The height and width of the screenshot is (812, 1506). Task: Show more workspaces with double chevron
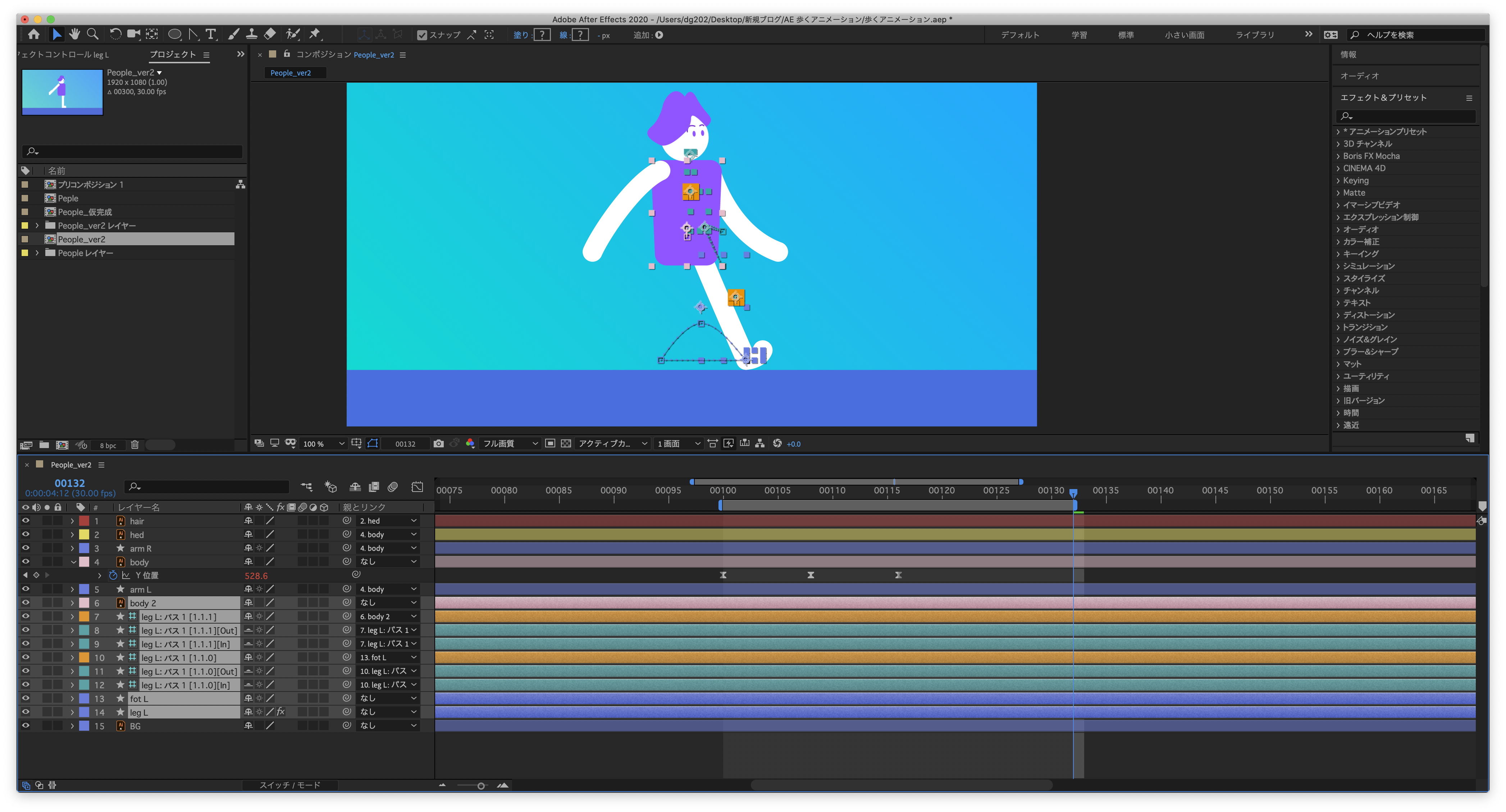[1308, 35]
